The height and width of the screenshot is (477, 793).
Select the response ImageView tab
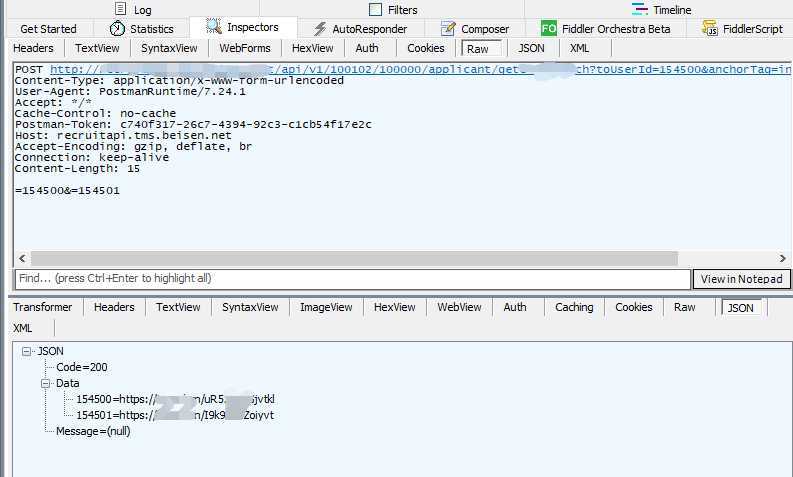(x=326, y=308)
